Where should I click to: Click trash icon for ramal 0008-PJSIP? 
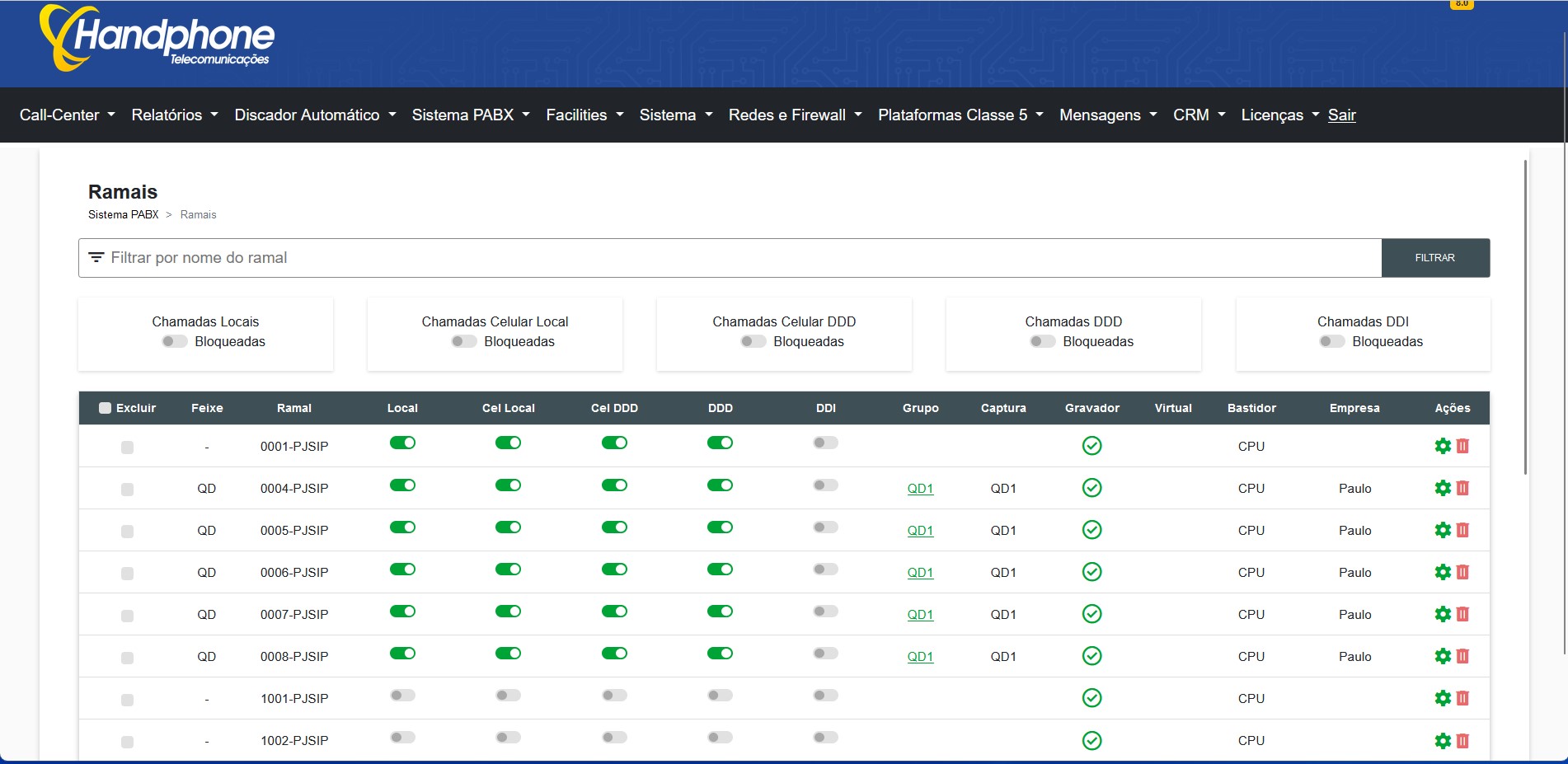coord(1462,656)
